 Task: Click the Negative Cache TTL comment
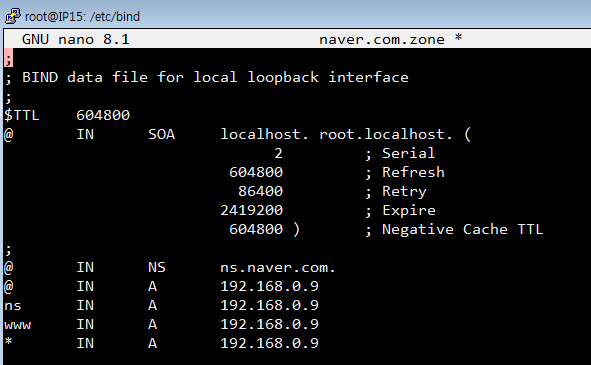pyautogui.click(x=462, y=229)
